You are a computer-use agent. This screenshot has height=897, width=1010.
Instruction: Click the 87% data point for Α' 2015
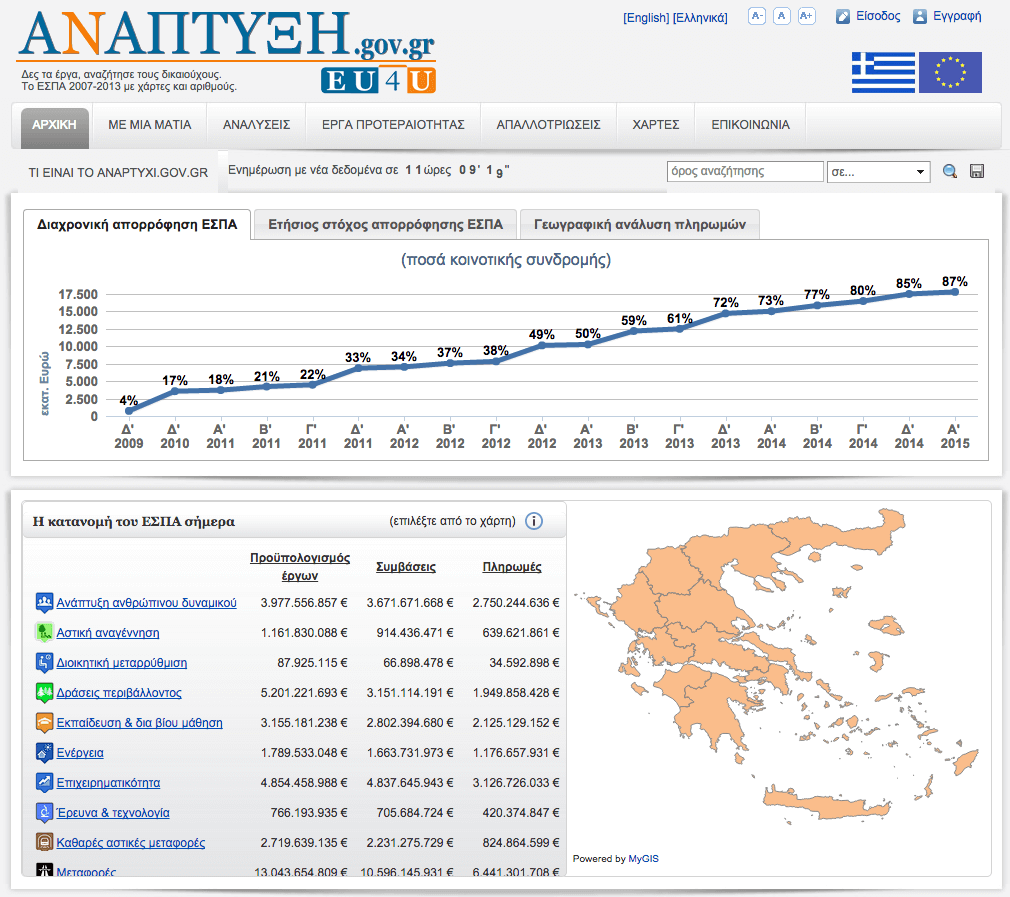pyautogui.click(x=955, y=292)
